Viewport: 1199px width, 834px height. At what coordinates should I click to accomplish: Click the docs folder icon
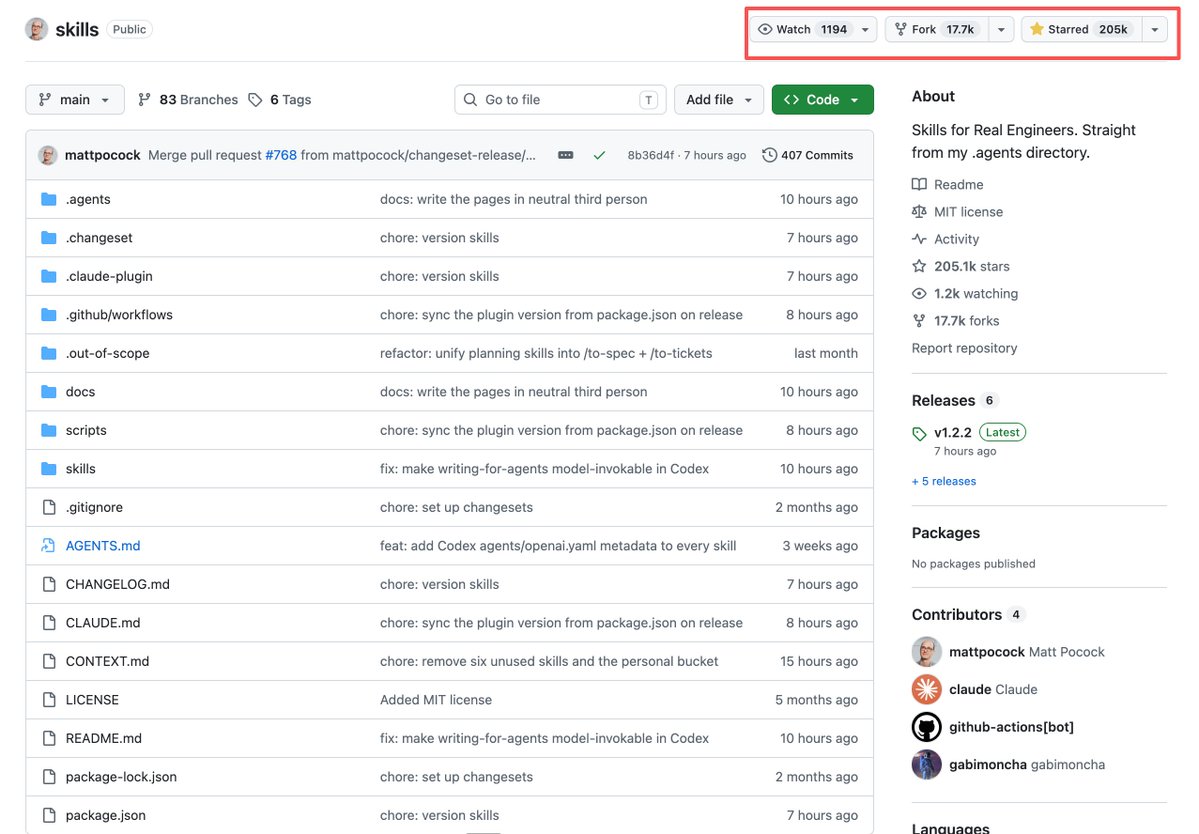coord(49,391)
